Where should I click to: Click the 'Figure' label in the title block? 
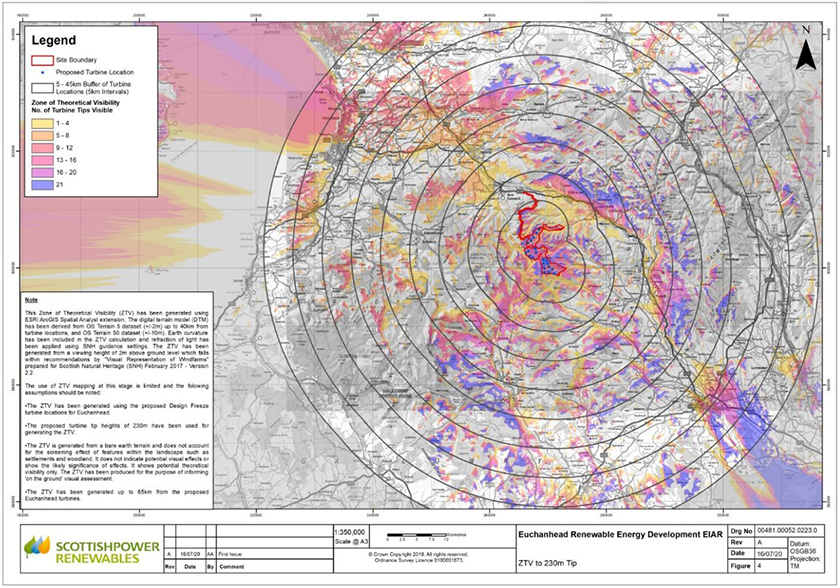click(742, 566)
